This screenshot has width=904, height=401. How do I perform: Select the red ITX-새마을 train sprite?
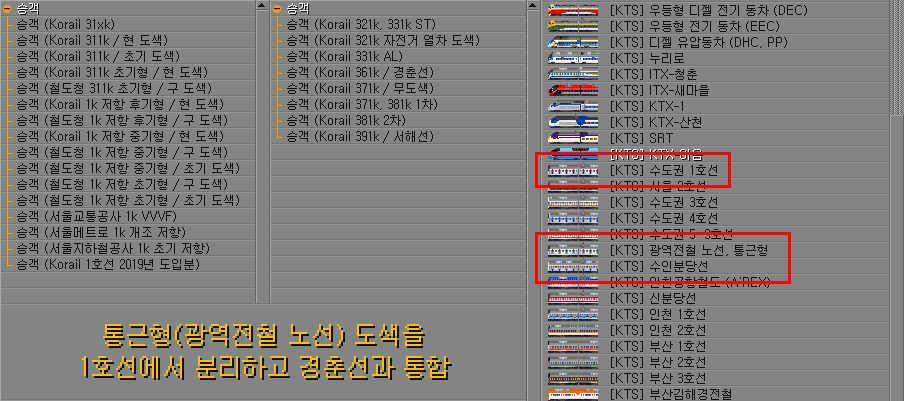[573, 90]
